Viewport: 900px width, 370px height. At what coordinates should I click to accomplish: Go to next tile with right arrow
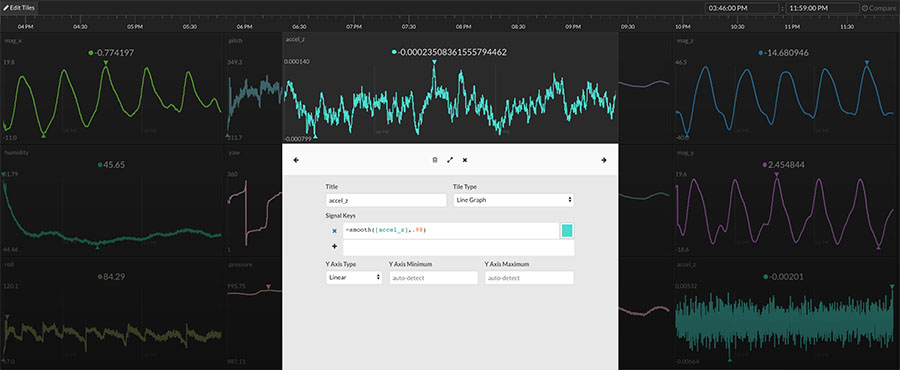pos(603,160)
